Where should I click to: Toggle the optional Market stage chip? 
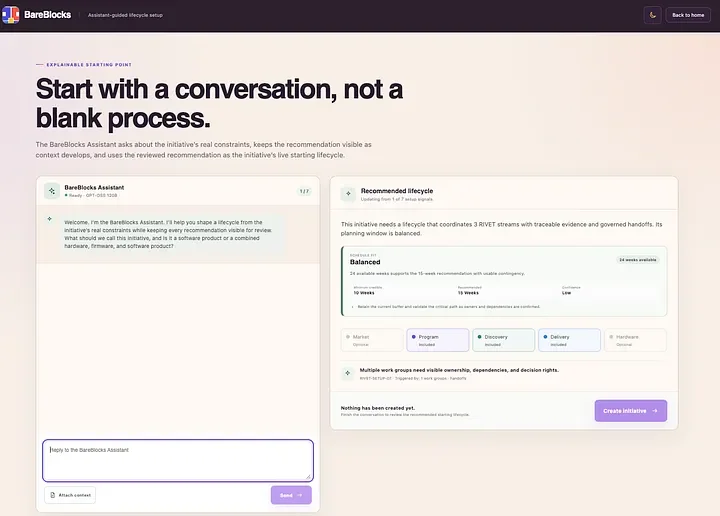click(372, 340)
